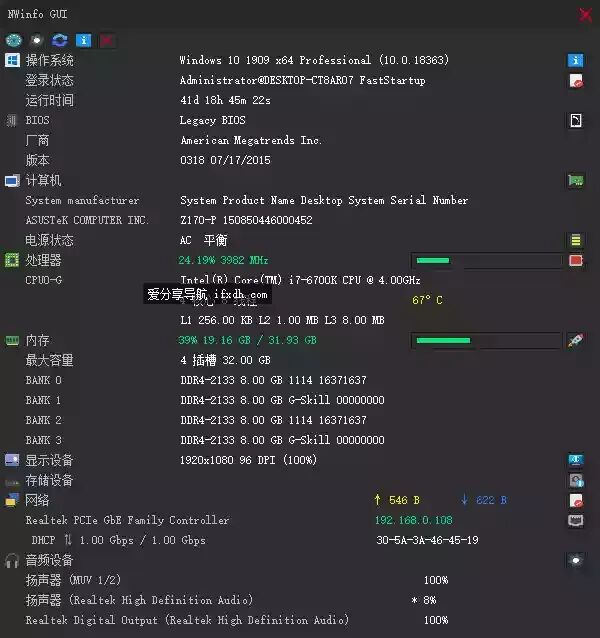This screenshot has height=638, width=600.
Task: Click the memory usage progress bar
Action: coord(487,340)
